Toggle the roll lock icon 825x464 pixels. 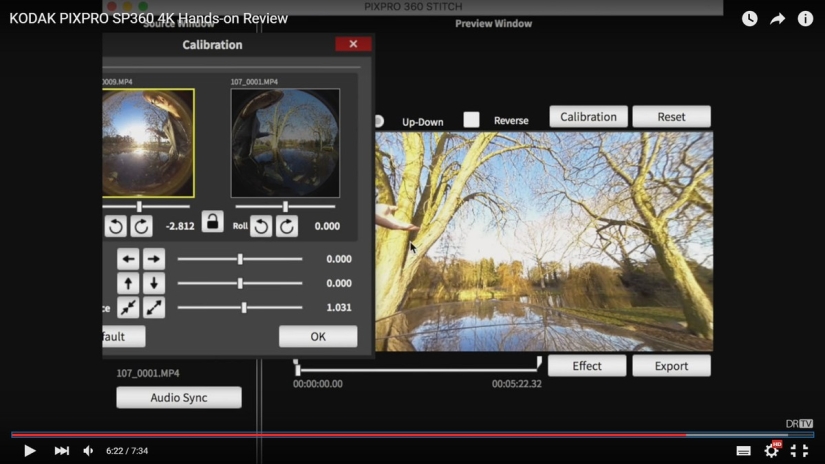pos(212,222)
